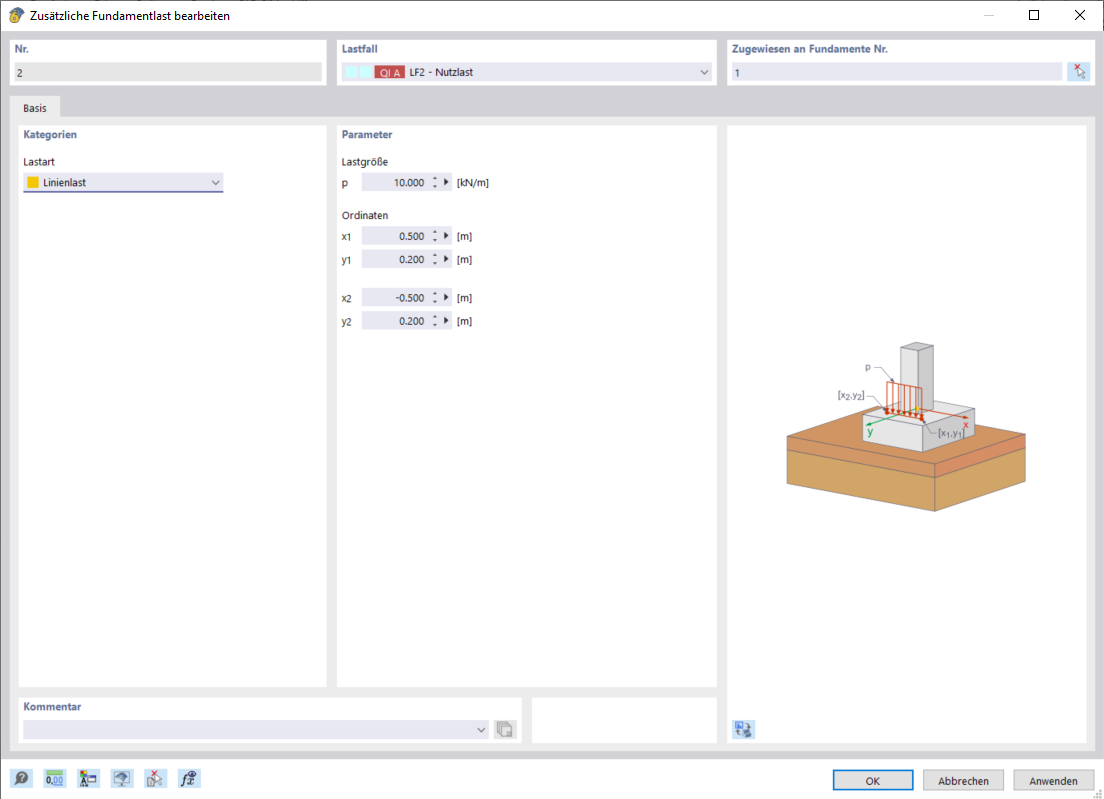The height and width of the screenshot is (799, 1104).
Task: Open the help icon in bottom toolbar
Action: pos(21,779)
